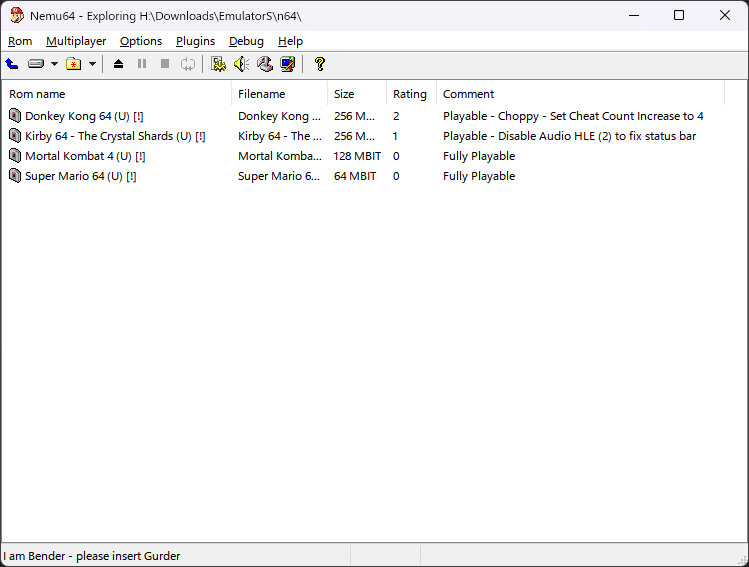The width and height of the screenshot is (749, 567).
Task: Click Super Mario Fully Playable comment
Action: click(x=479, y=176)
